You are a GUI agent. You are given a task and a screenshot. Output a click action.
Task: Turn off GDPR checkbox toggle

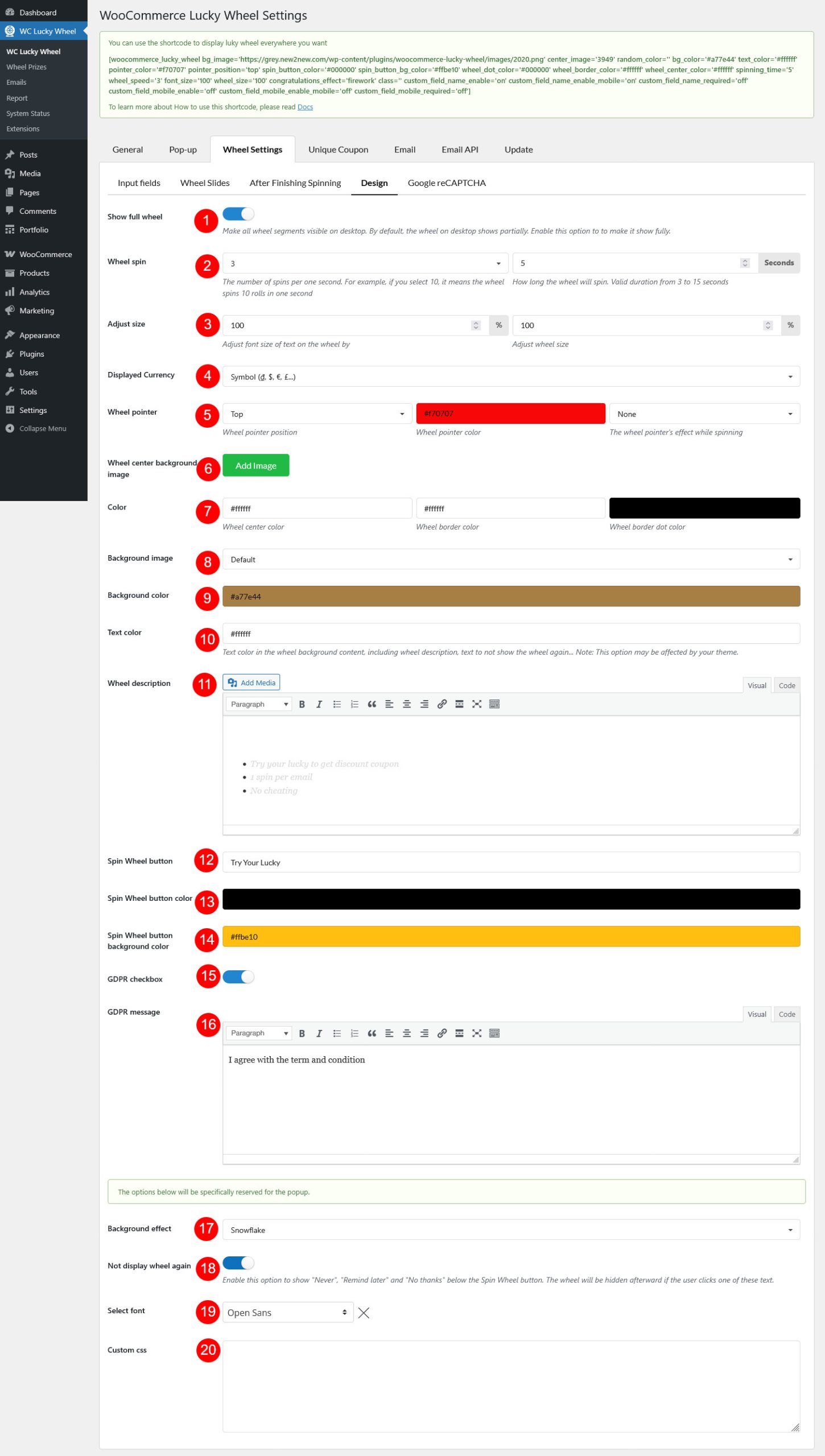[x=238, y=977]
